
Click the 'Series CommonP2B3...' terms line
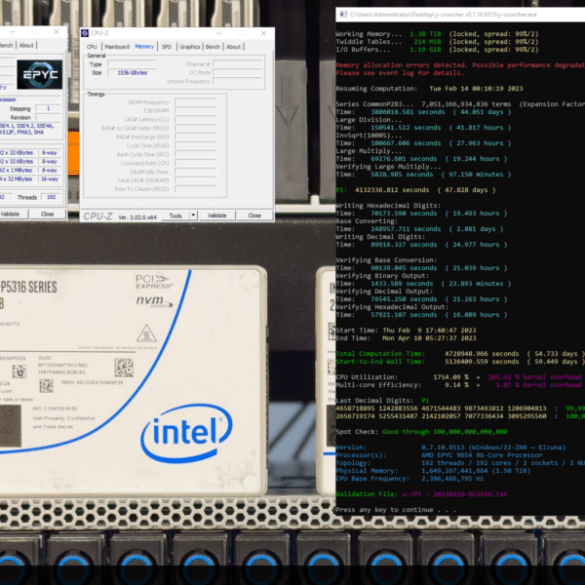(x=460, y=104)
